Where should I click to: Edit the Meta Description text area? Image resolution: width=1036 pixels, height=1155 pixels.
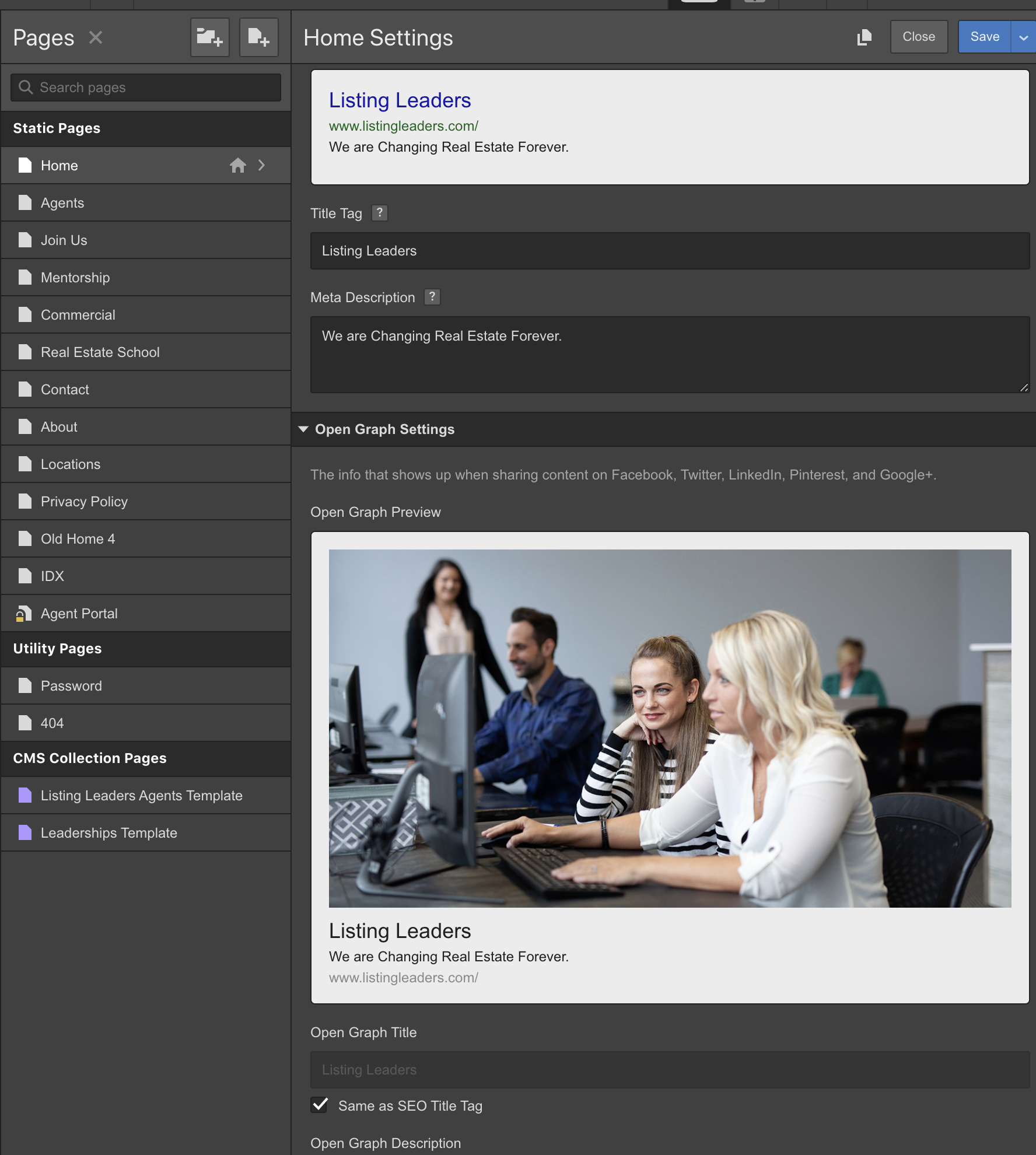[670, 355]
